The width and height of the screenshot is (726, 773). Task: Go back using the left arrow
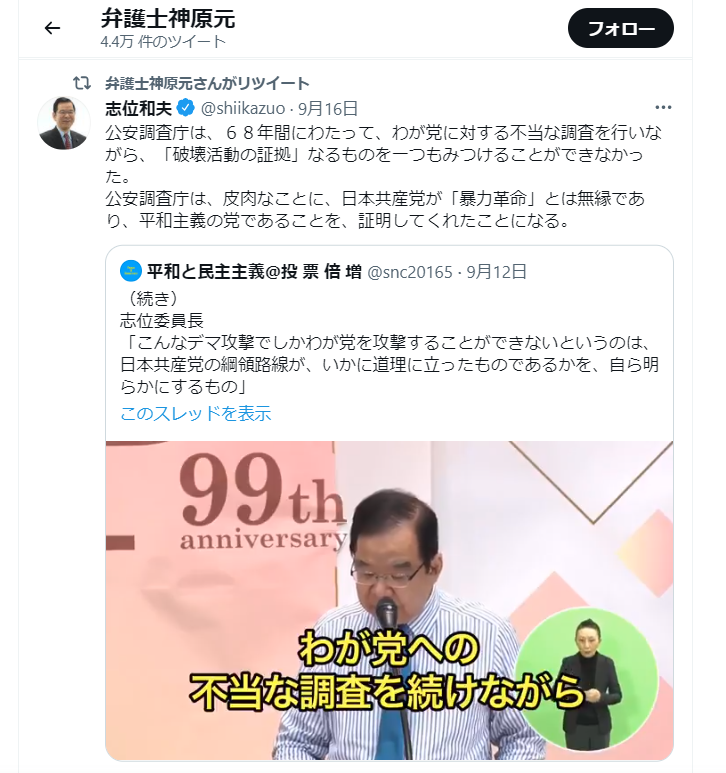52,28
